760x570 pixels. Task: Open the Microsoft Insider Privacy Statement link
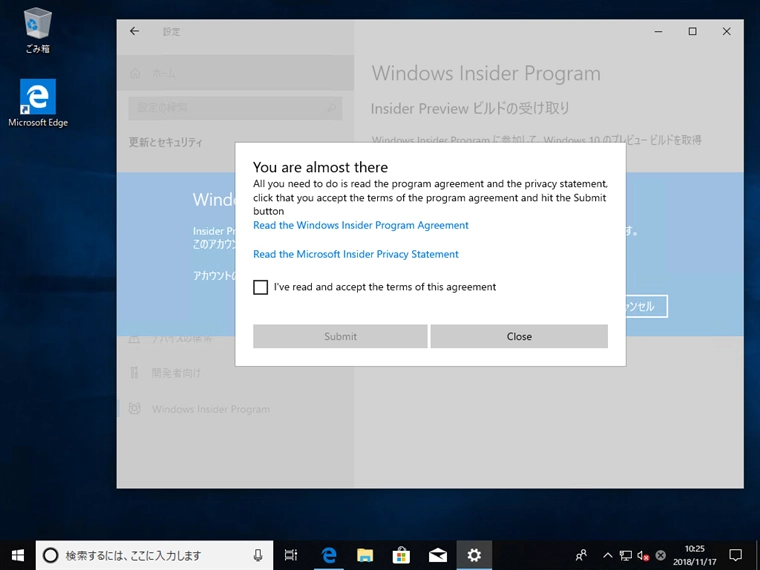click(356, 254)
